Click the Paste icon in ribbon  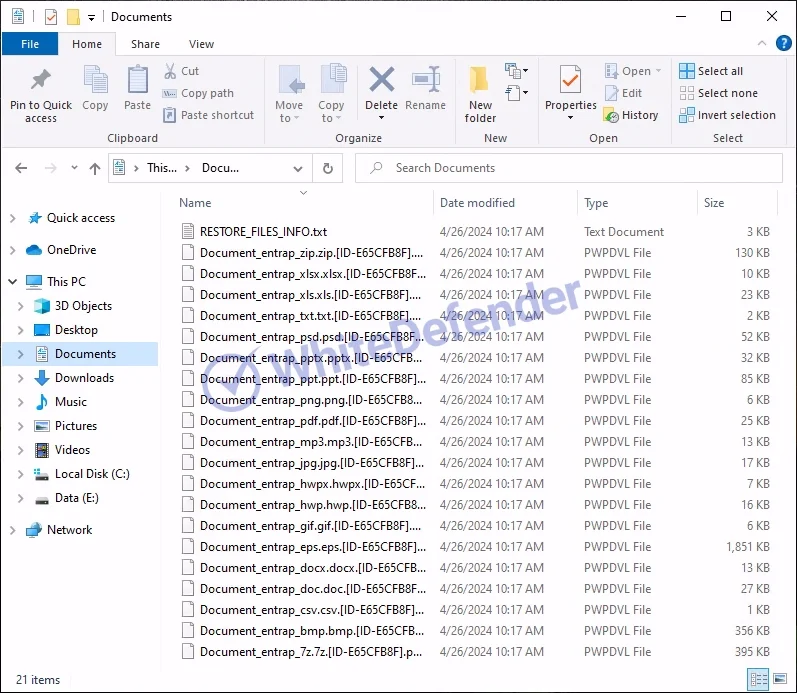point(137,81)
